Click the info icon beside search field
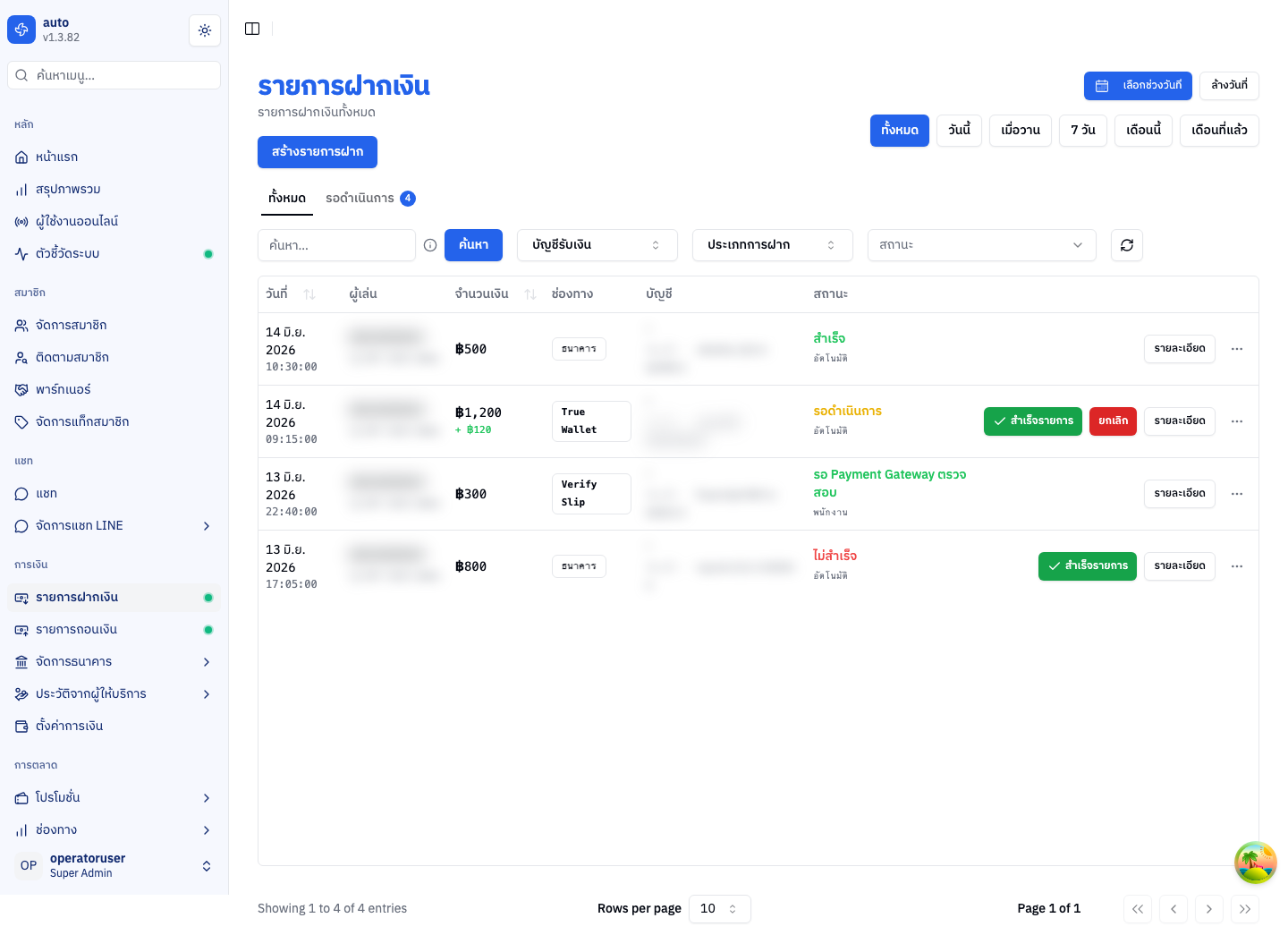Image resolution: width=1288 pixels, height=952 pixels. [x=430, y=245]
